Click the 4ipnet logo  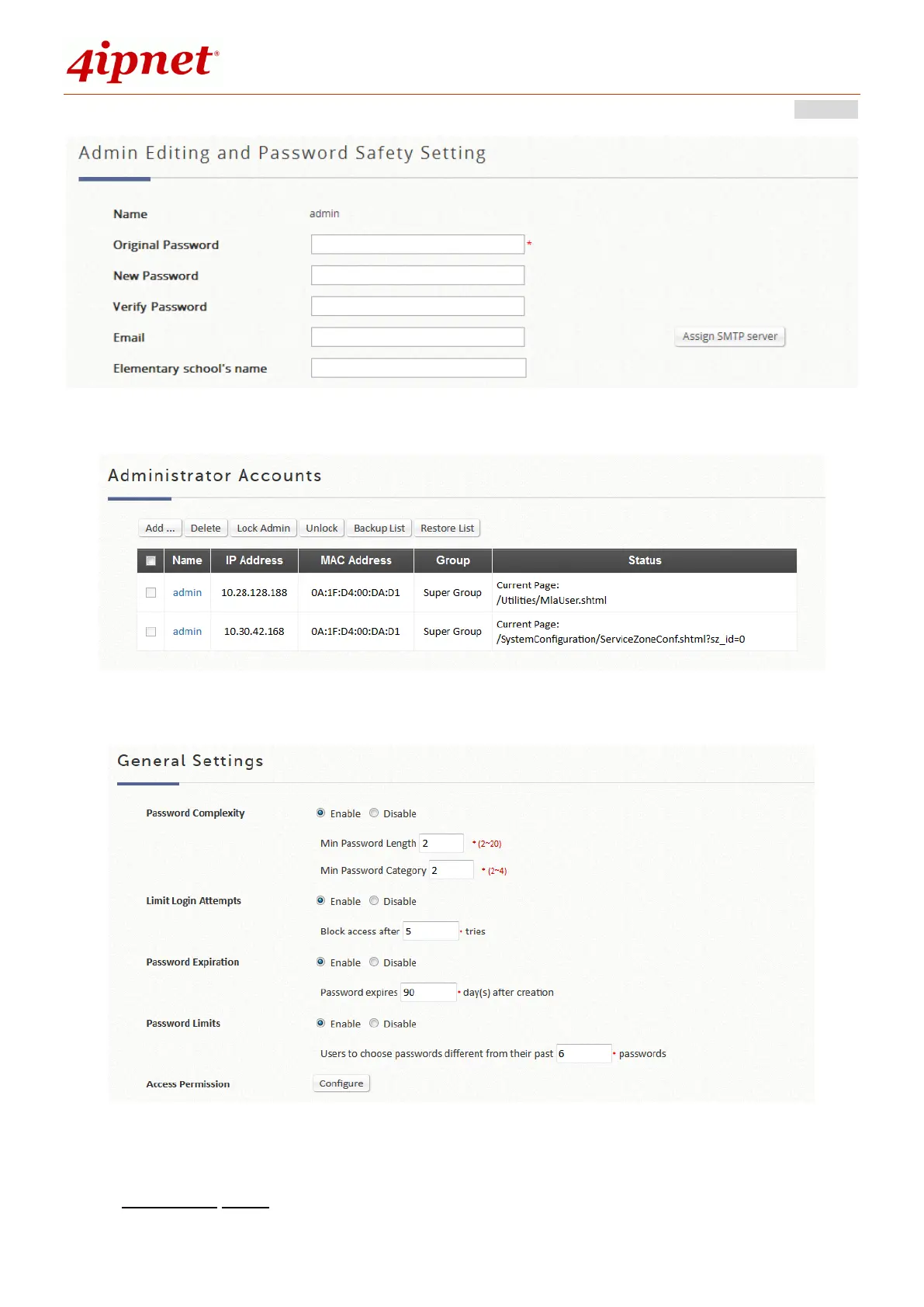click(x=143, y=61)
